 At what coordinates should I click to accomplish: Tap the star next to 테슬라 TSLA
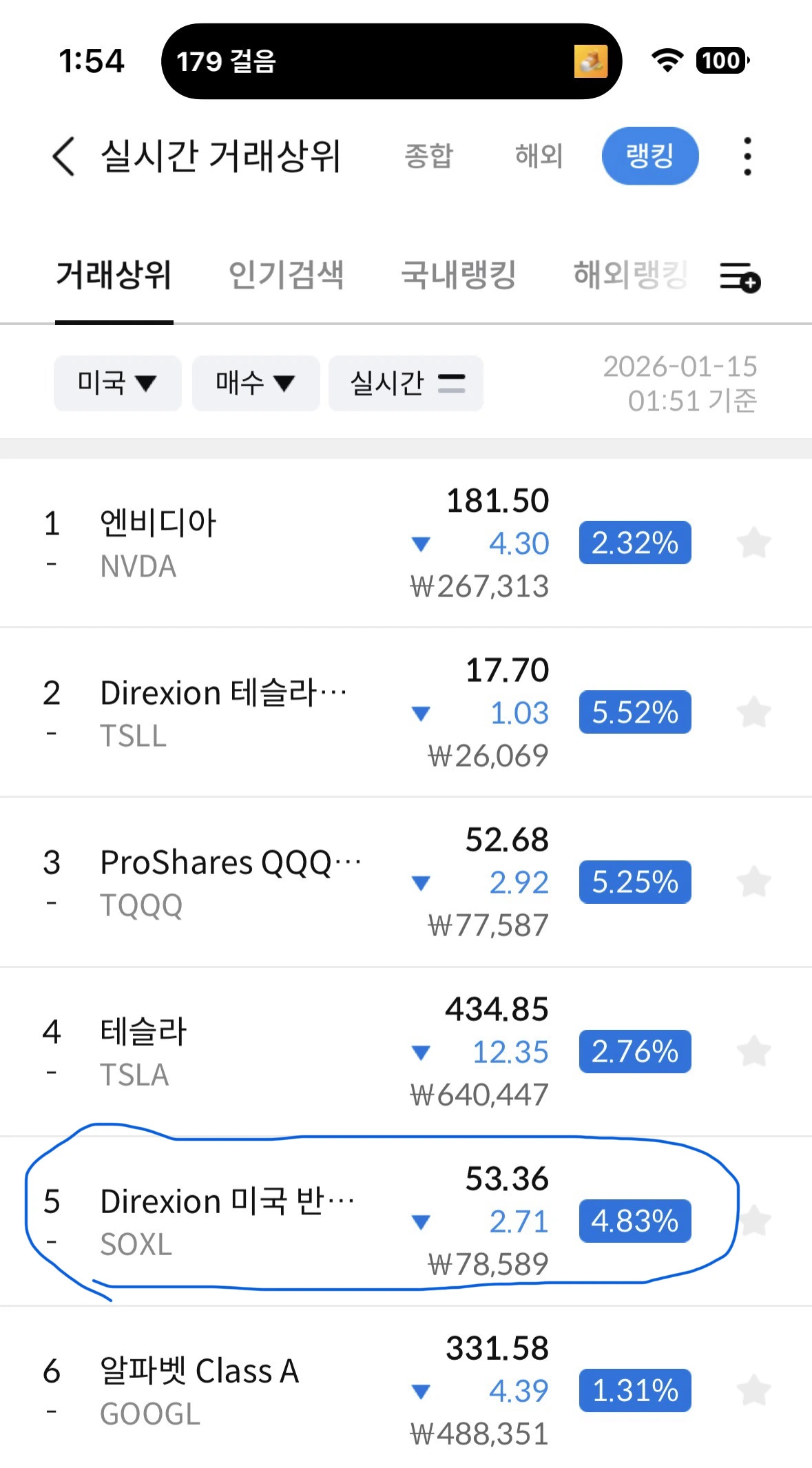[754, 1051]
